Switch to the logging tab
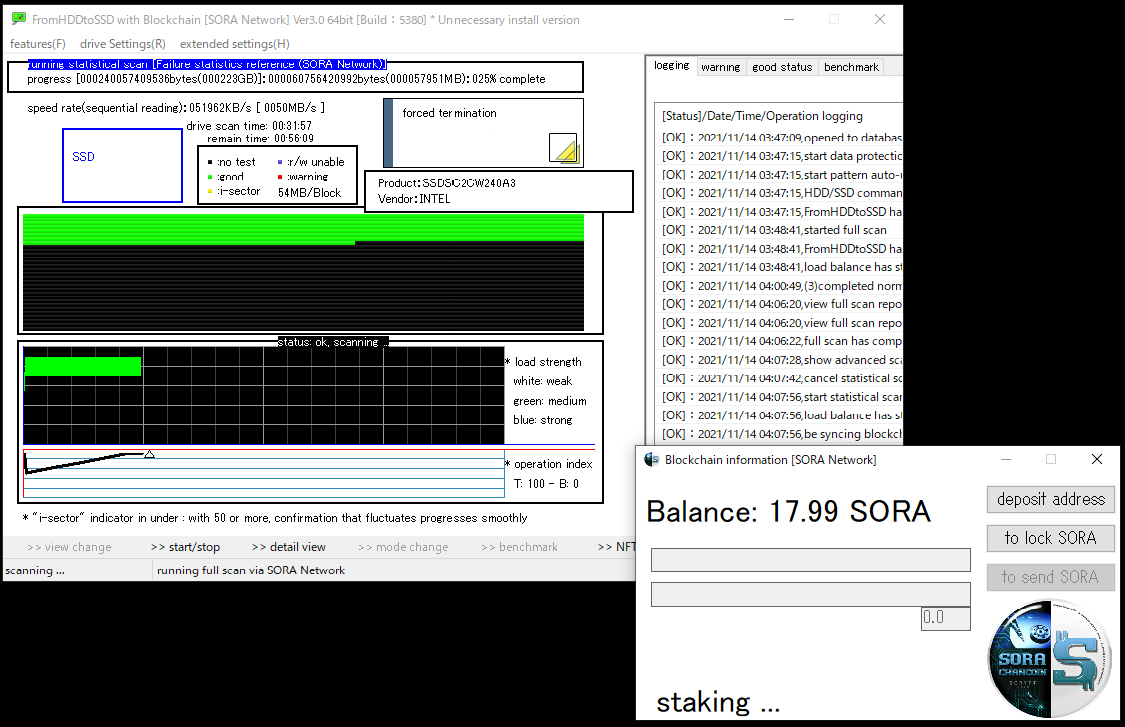 (x=672, y=65)
